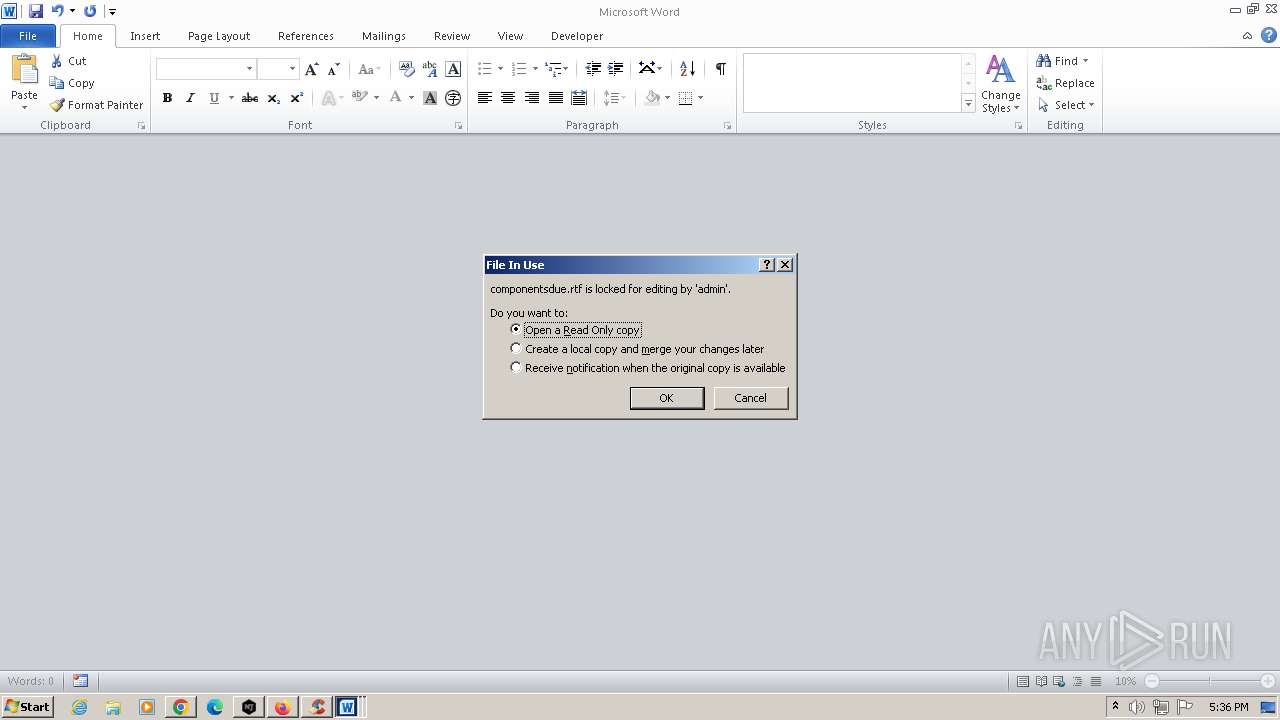
Task: Open the line spacing dropdown
Action: pos(614,98)
